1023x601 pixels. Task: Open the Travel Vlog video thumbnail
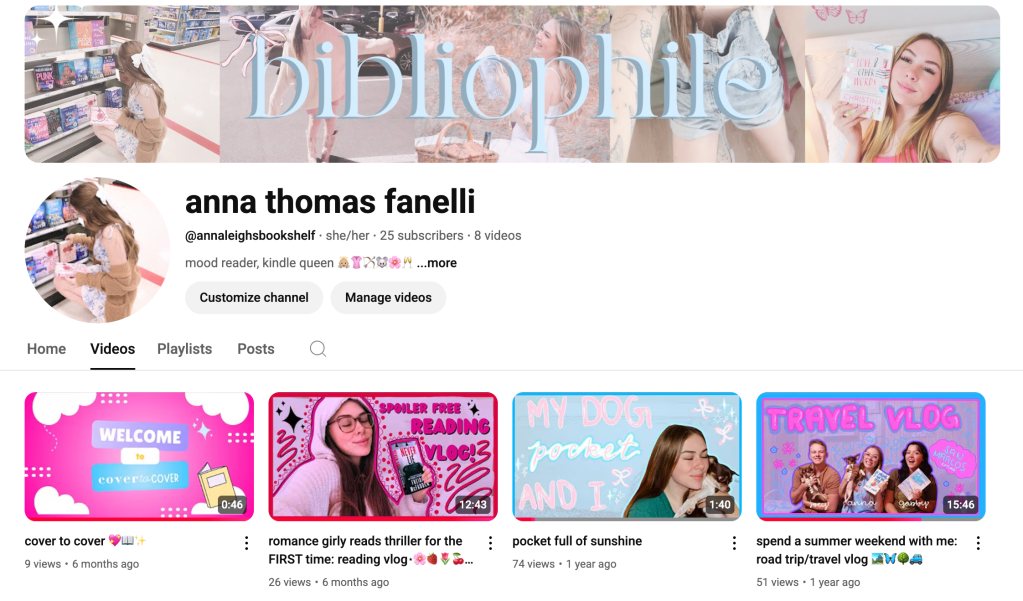click(x=871, y=456)
